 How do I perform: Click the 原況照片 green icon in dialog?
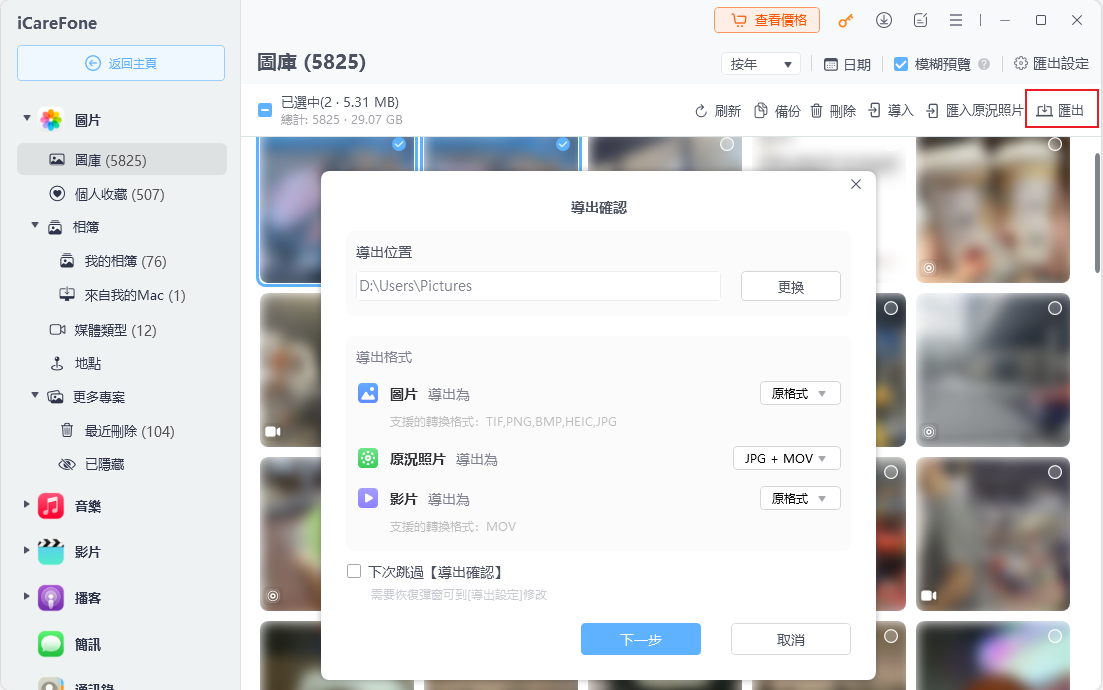point(368,459)
